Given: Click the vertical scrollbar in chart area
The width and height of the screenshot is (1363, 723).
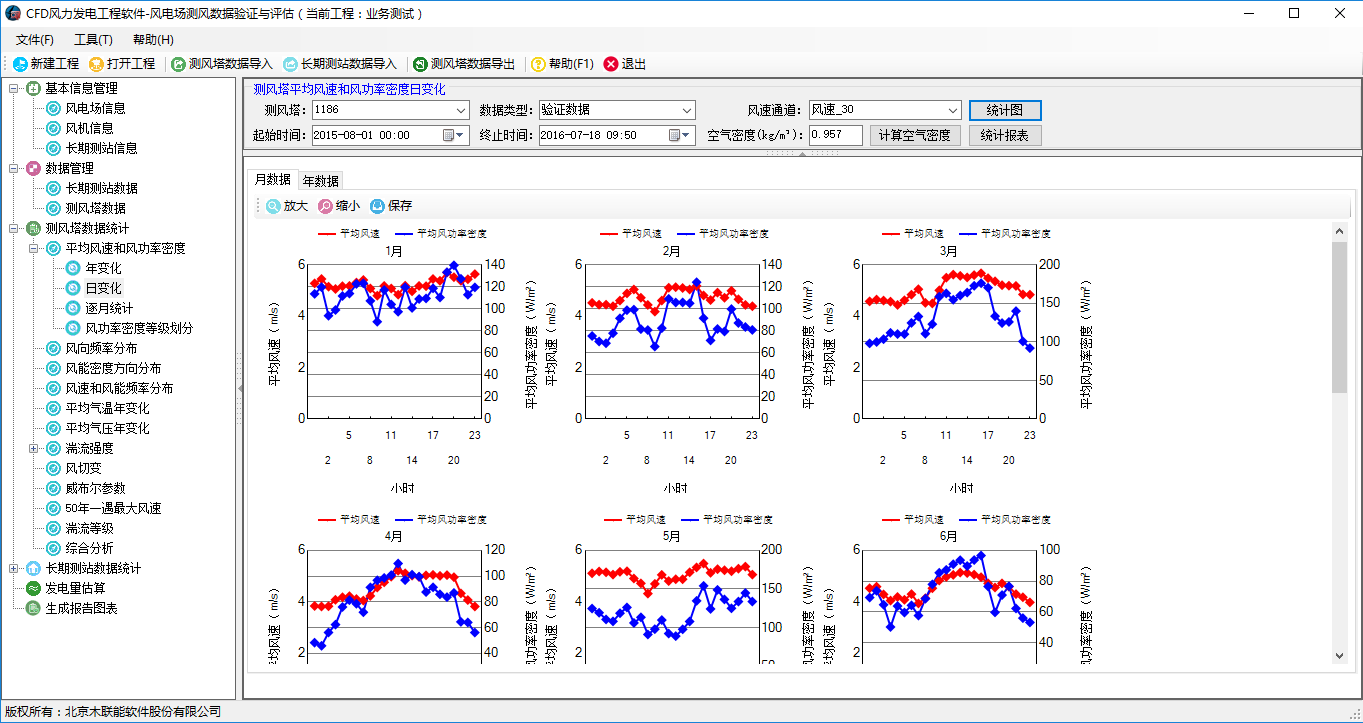Looking at the screenshot, I should (1340, 316).
